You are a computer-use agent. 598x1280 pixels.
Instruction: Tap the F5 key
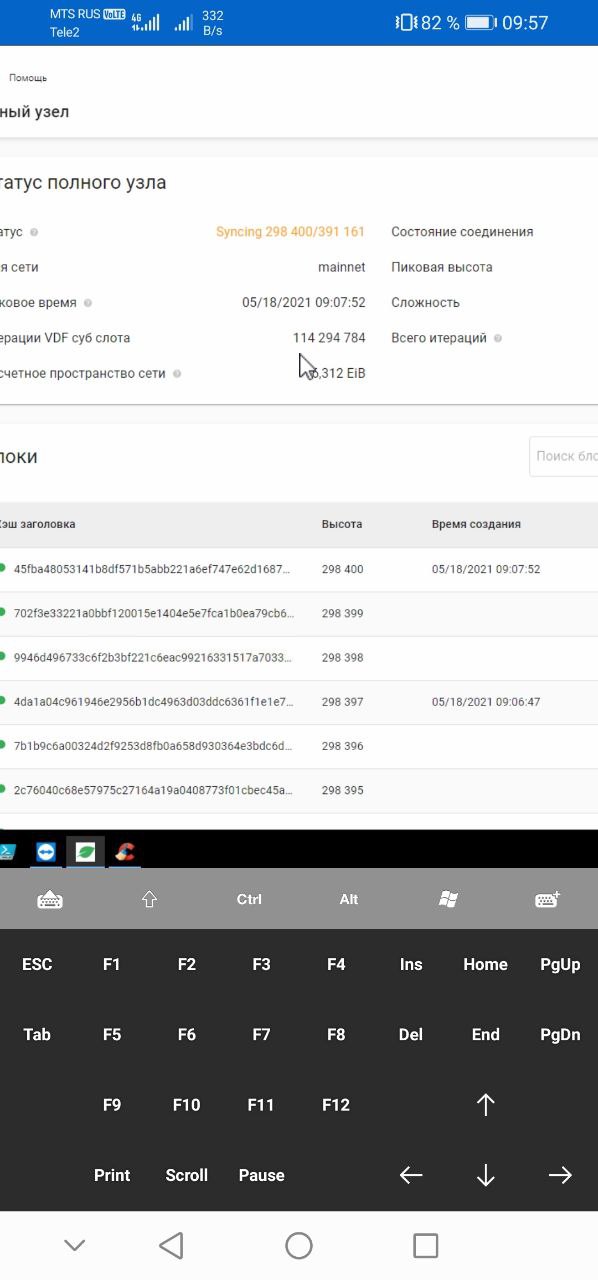112,1034
